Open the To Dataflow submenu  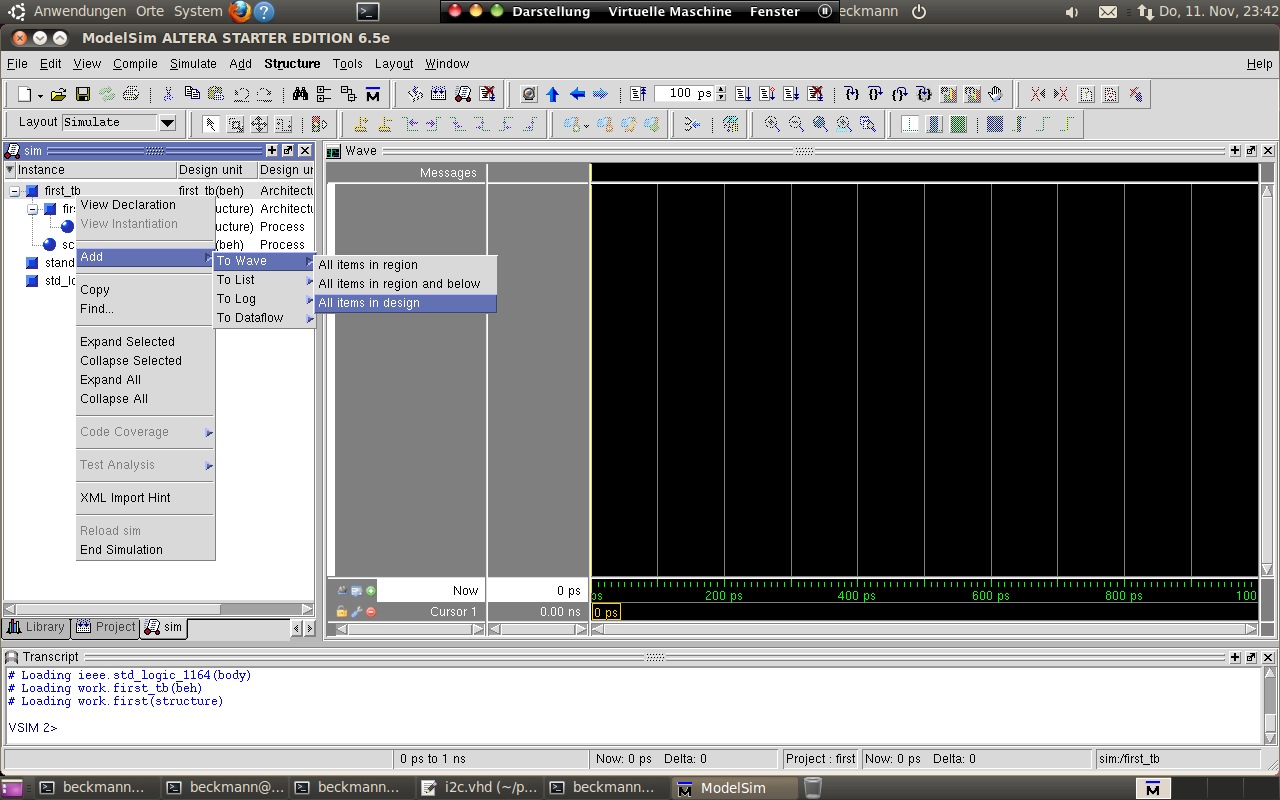265,318
